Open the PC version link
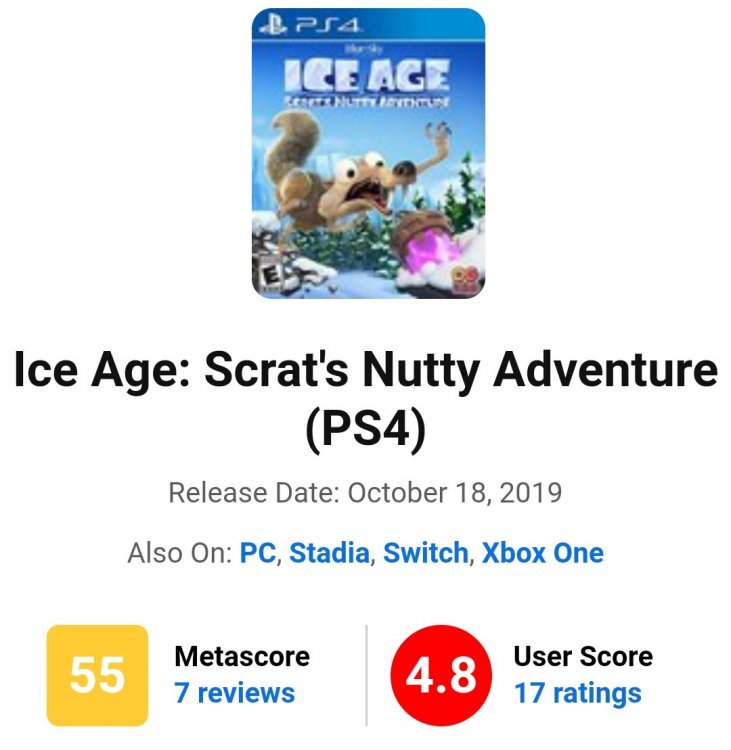The height and width of the screenshot is (750, 731). point(258,552)
